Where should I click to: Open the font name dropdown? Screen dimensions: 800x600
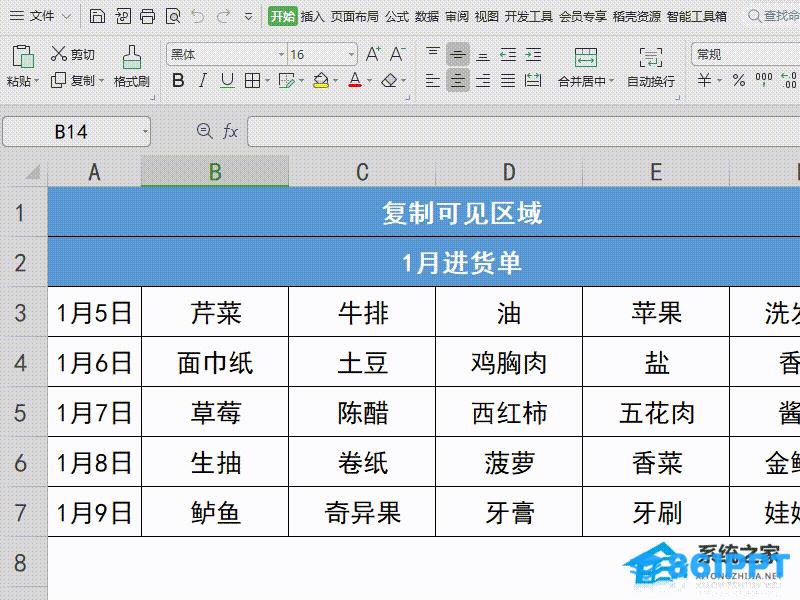(281, 54)
